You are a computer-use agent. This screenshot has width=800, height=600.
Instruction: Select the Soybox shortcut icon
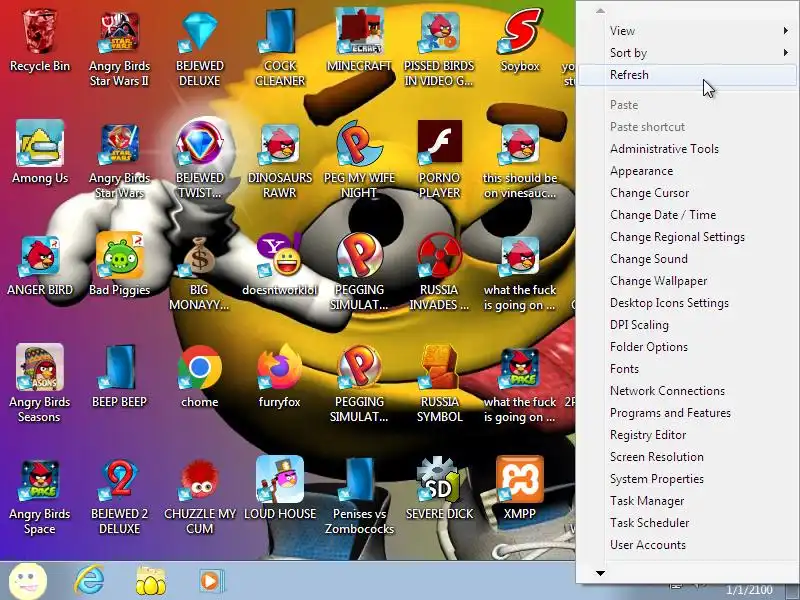(x=519, y=31)
